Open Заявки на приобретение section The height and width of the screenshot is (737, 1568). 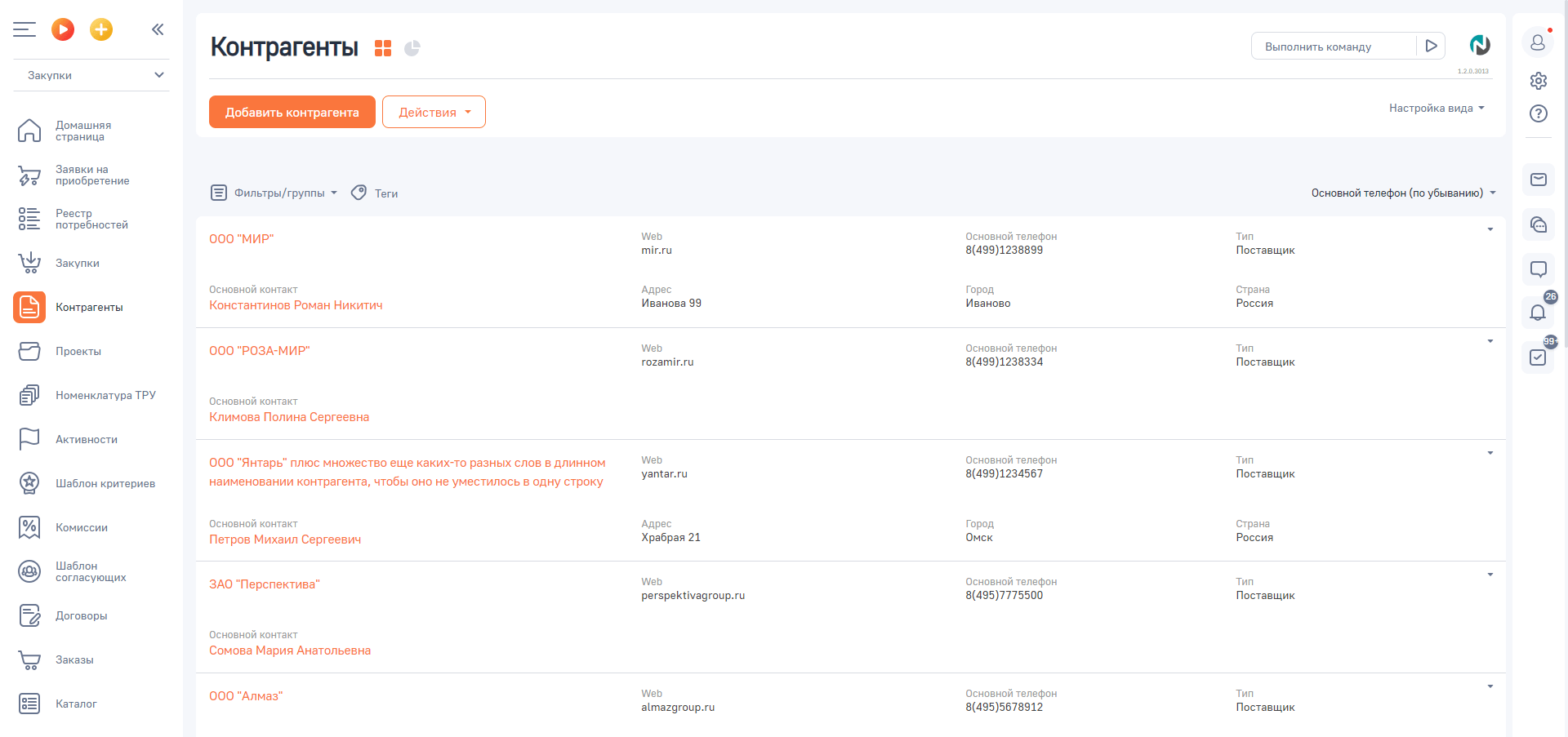tap(91, 175)
